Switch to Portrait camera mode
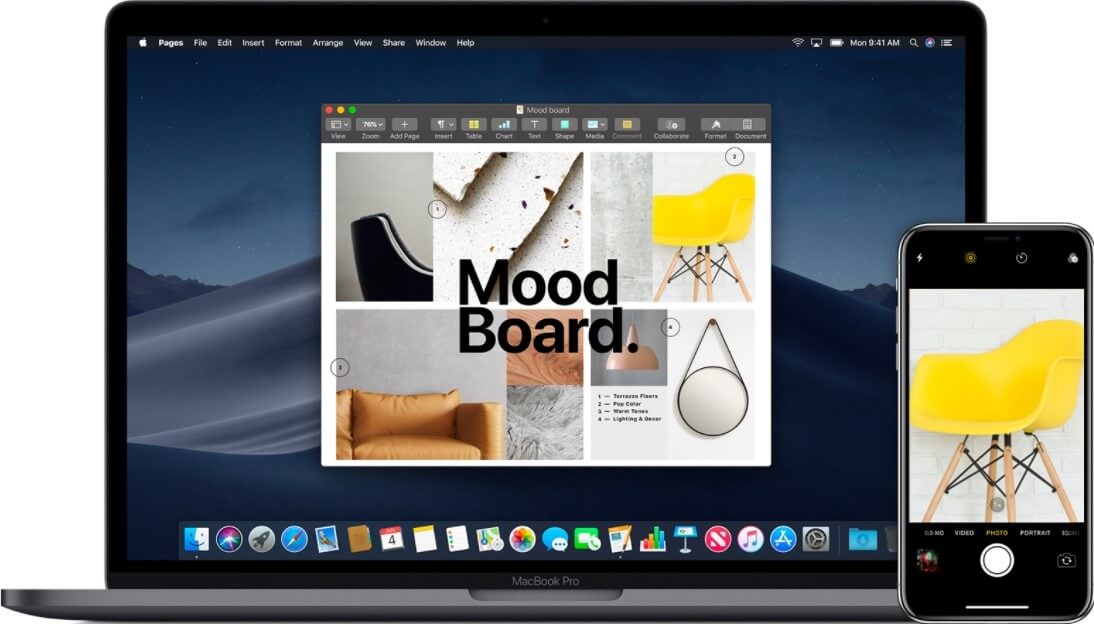 coord(1035,533)
